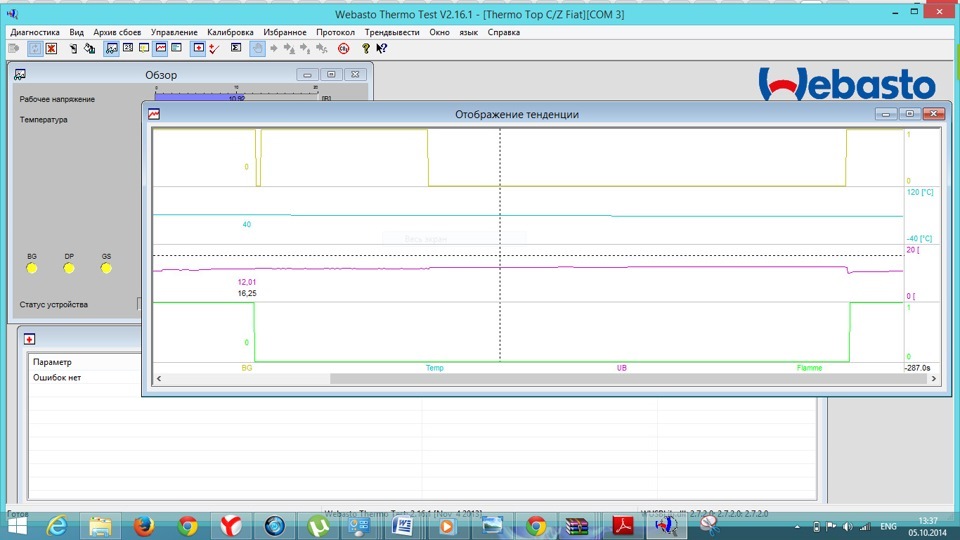The image size is (960, 540).
Task: Click the red X stop icon in toolbar
Action: coord(51,48)
